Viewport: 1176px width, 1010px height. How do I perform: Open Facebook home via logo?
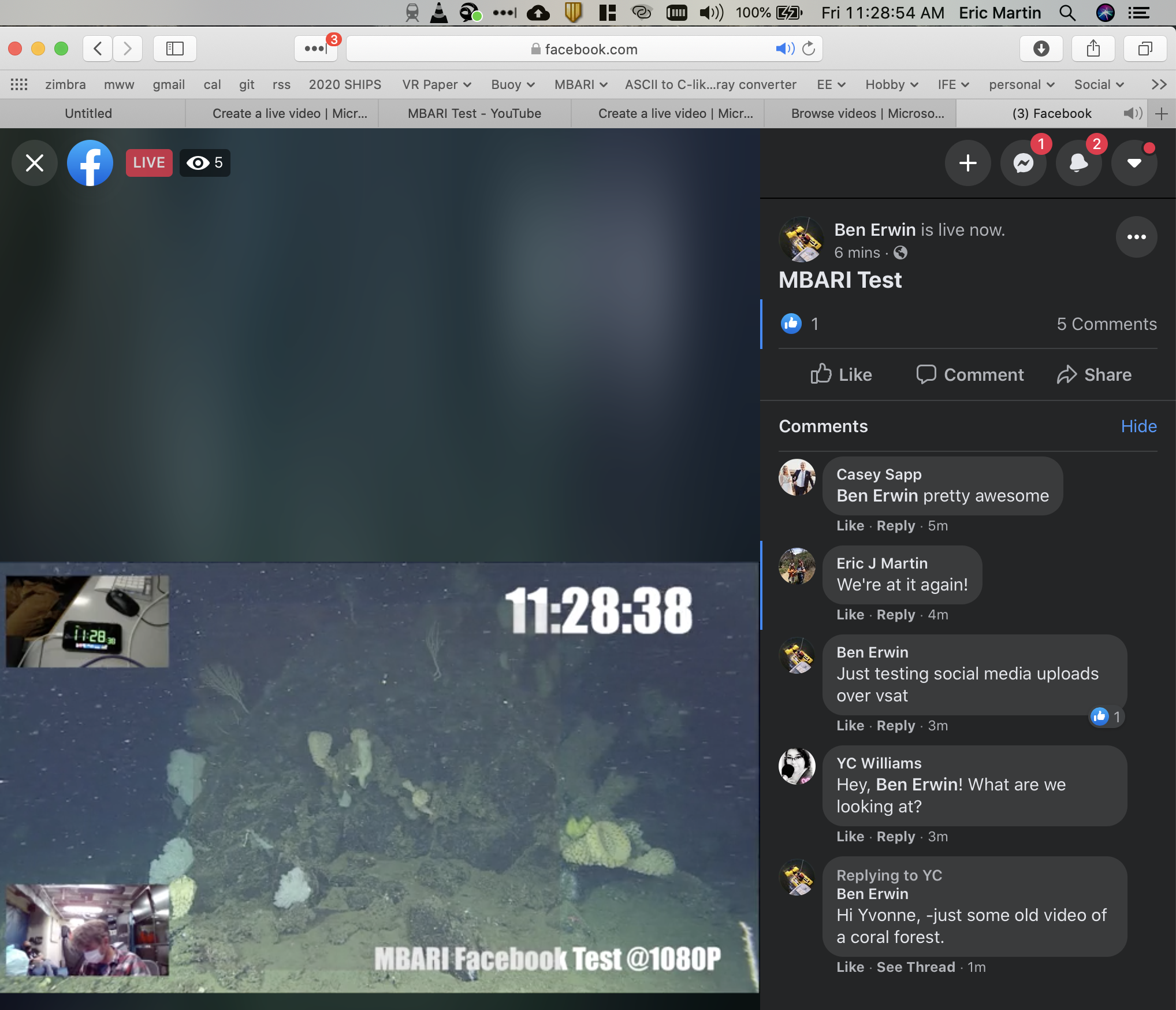coord(90,163)
